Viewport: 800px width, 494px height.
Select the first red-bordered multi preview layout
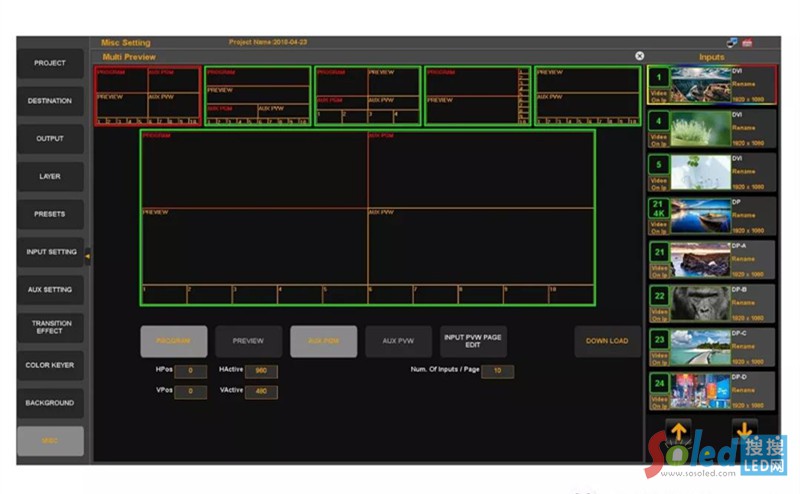click(147, 96)
